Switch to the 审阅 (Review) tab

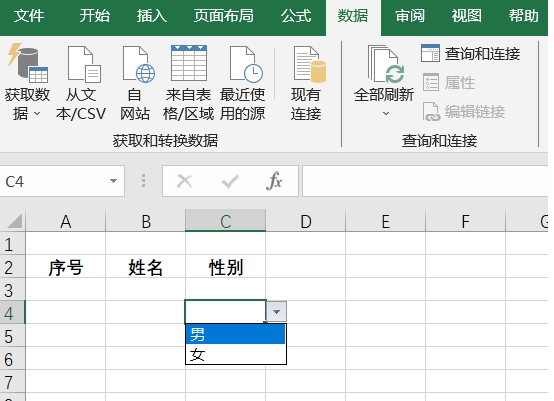tap(410, 16)
